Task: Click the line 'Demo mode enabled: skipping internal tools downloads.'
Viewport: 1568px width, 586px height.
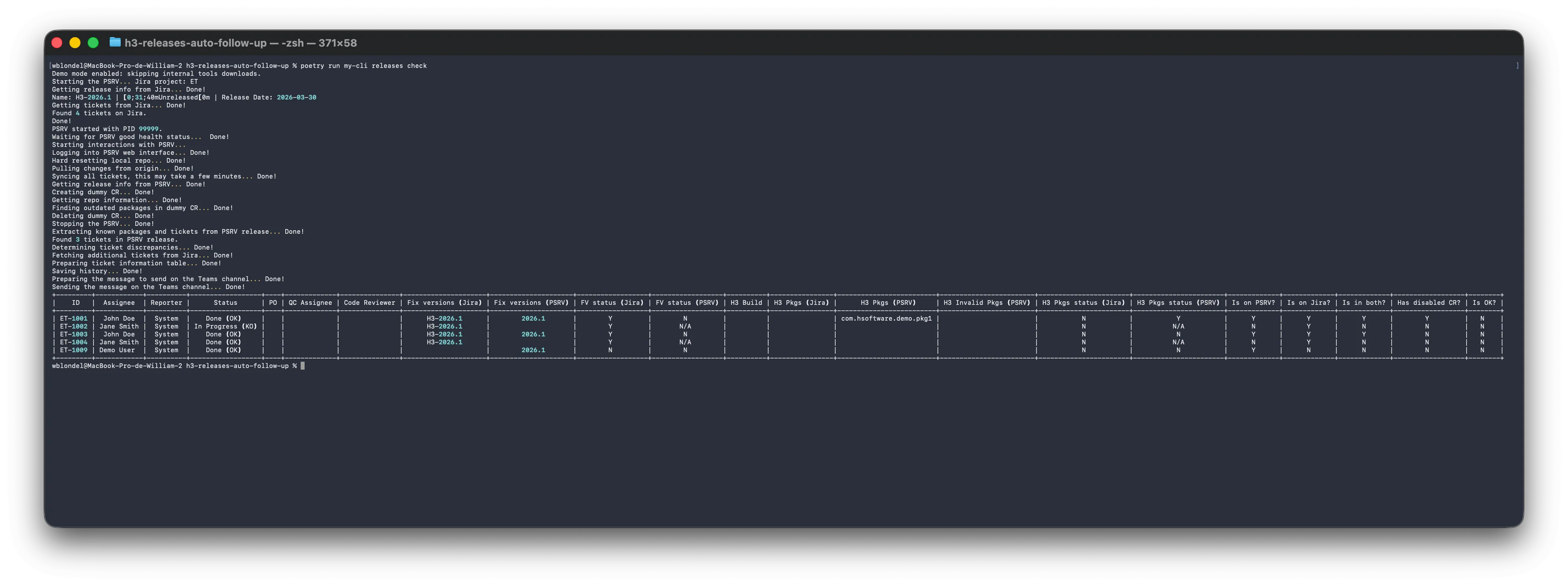Action: (156, 74)
